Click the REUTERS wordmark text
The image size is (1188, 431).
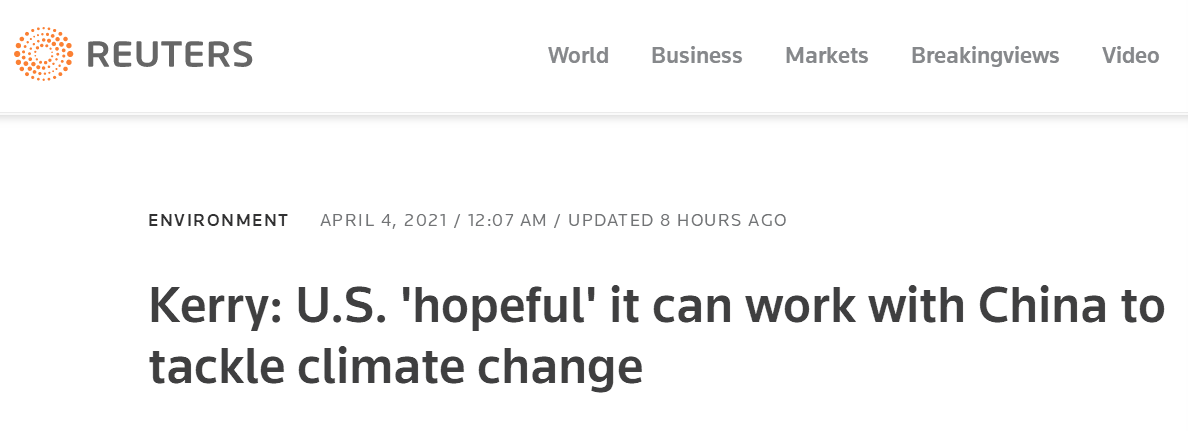tap(170, 55)
